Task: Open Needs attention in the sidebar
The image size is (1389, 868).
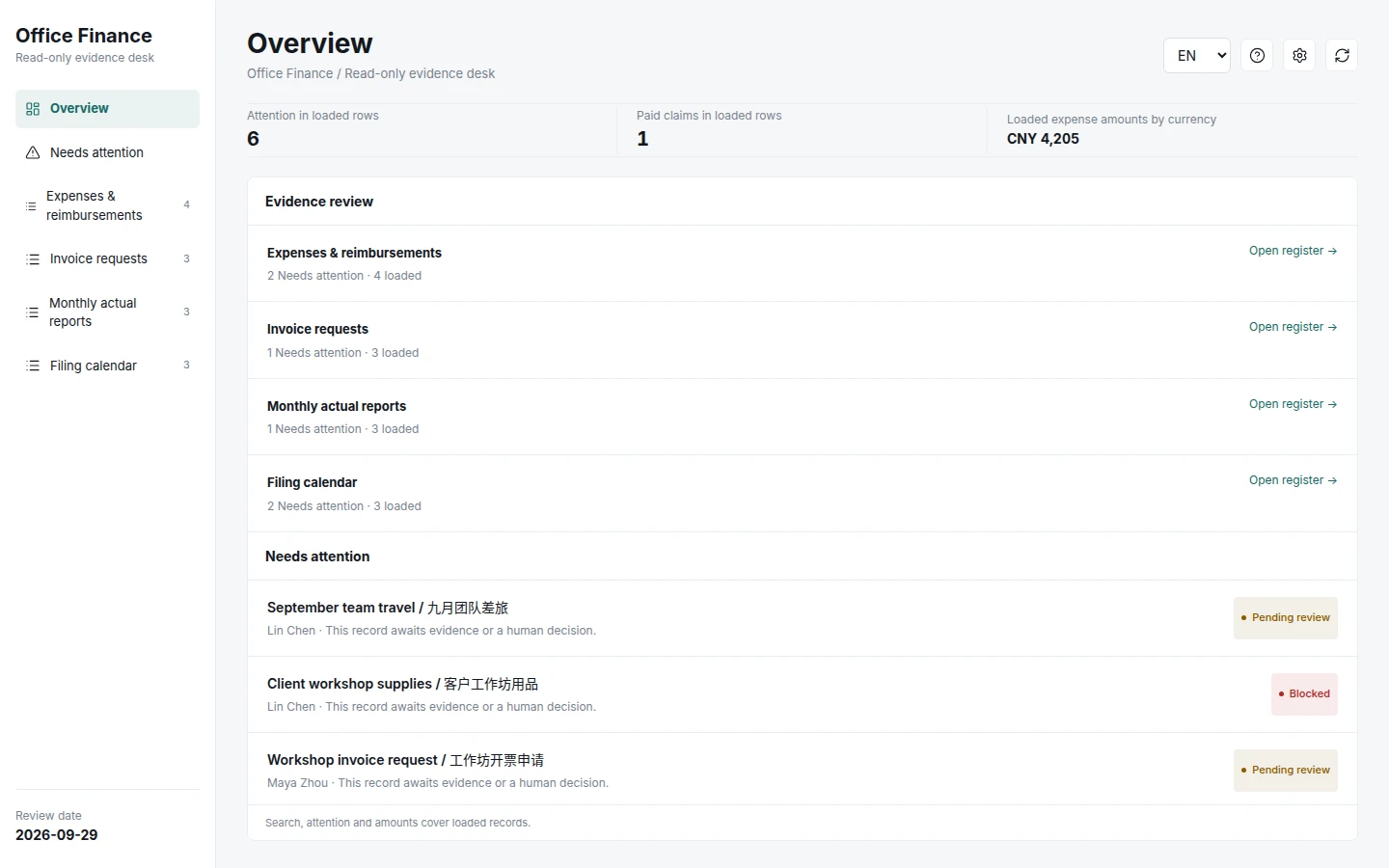Action: [x=107, y=152]
